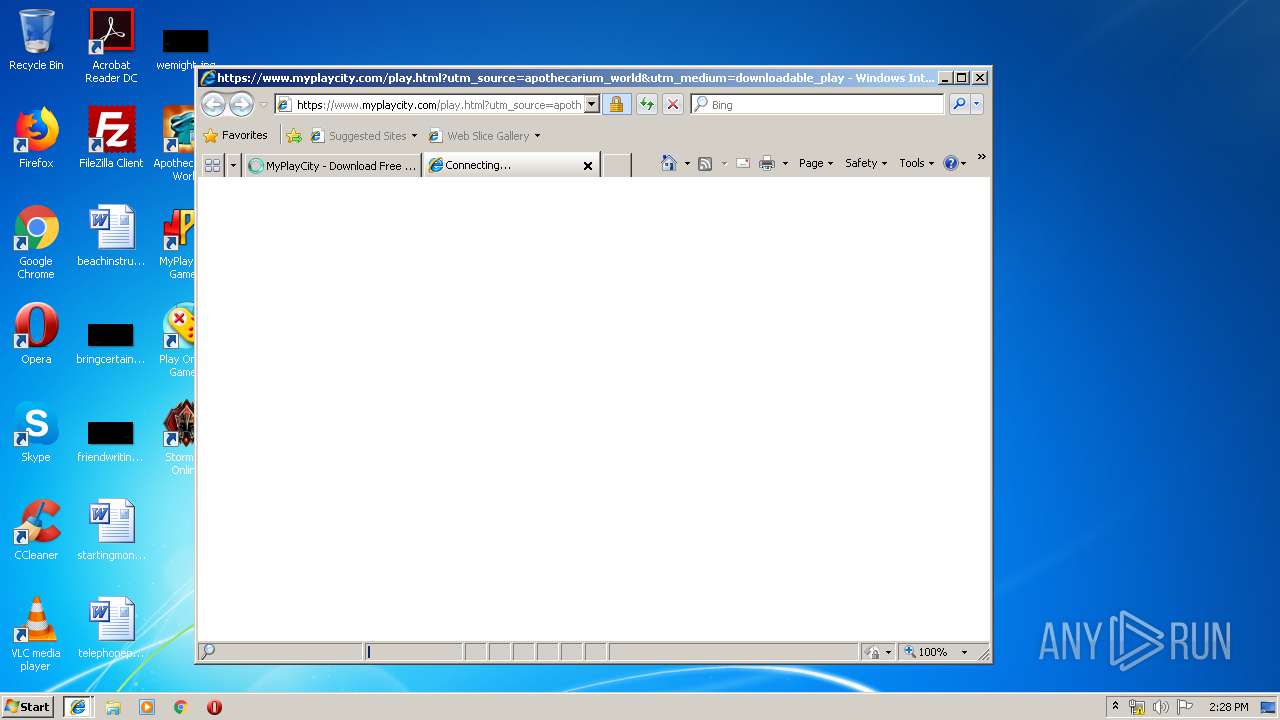This screenshot has width=1280, height=720.
Task: Open the Favorites button
Action: click(235, 136)
